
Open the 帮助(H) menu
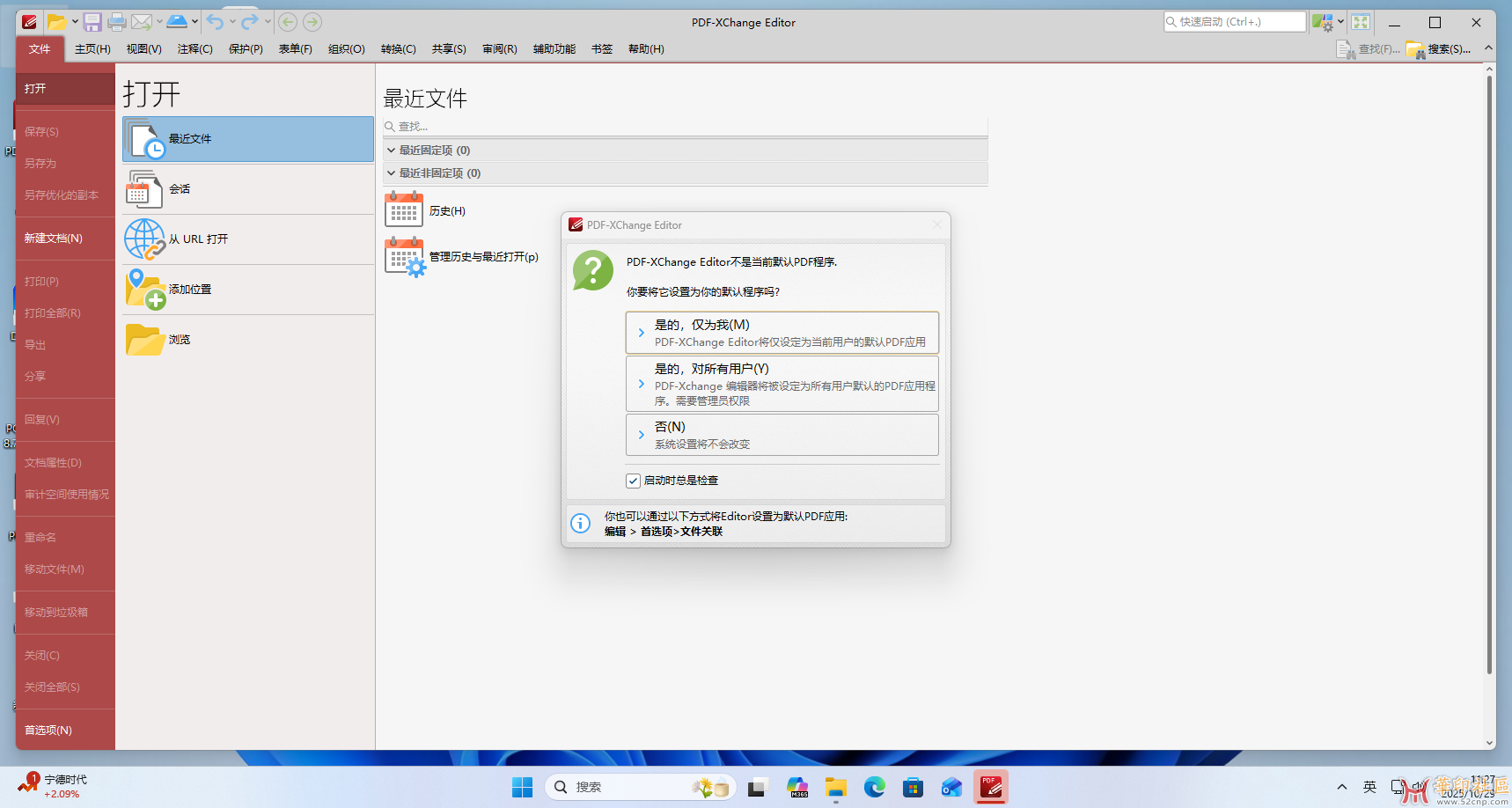coord(646,49)
